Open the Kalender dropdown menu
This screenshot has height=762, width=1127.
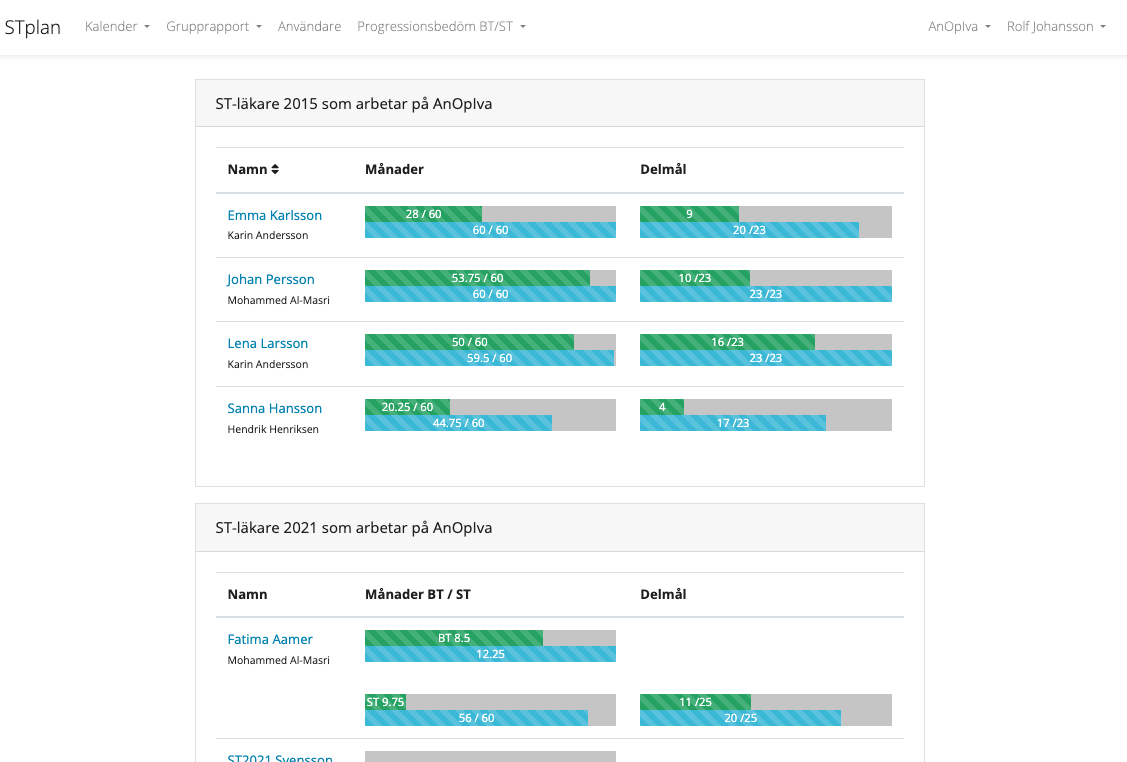116,26
